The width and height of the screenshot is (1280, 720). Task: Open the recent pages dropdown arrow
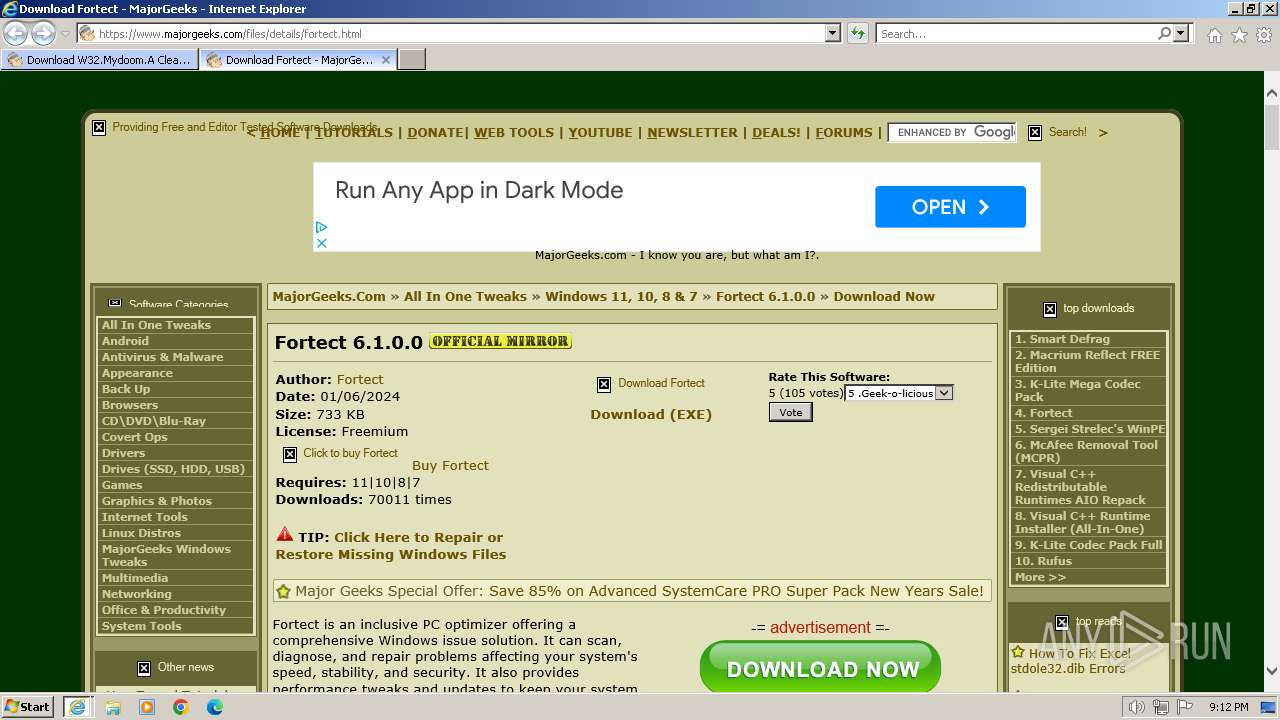[x=65, y=34]
